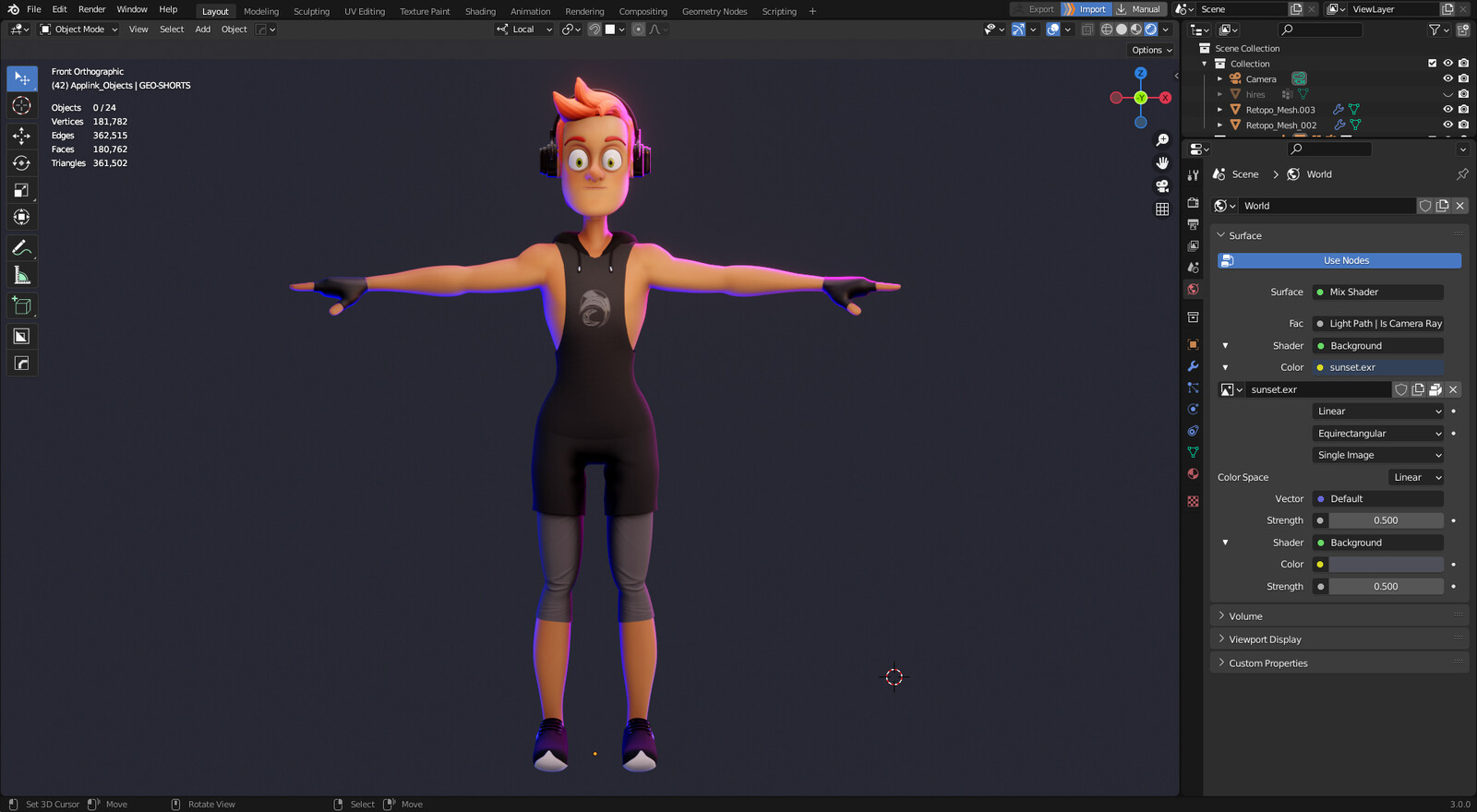Viewport: 1477px width, 812px height.
Task: Open the Texture properties tab
Action: (x=1193, y=501)
